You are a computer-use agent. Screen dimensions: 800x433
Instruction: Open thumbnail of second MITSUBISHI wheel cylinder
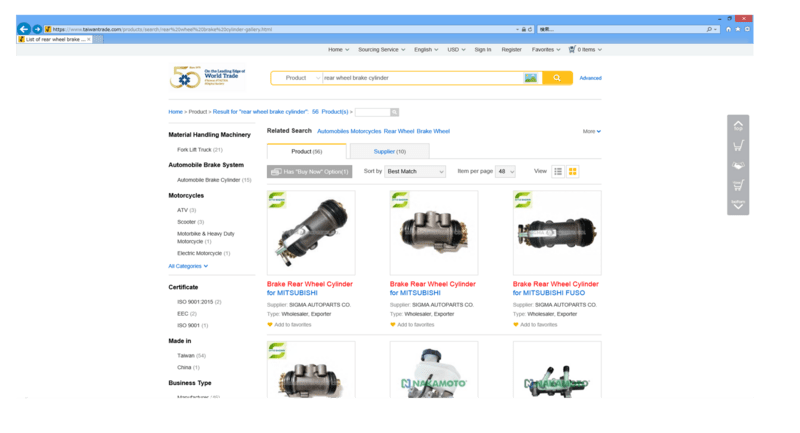[x=434, y=233]
